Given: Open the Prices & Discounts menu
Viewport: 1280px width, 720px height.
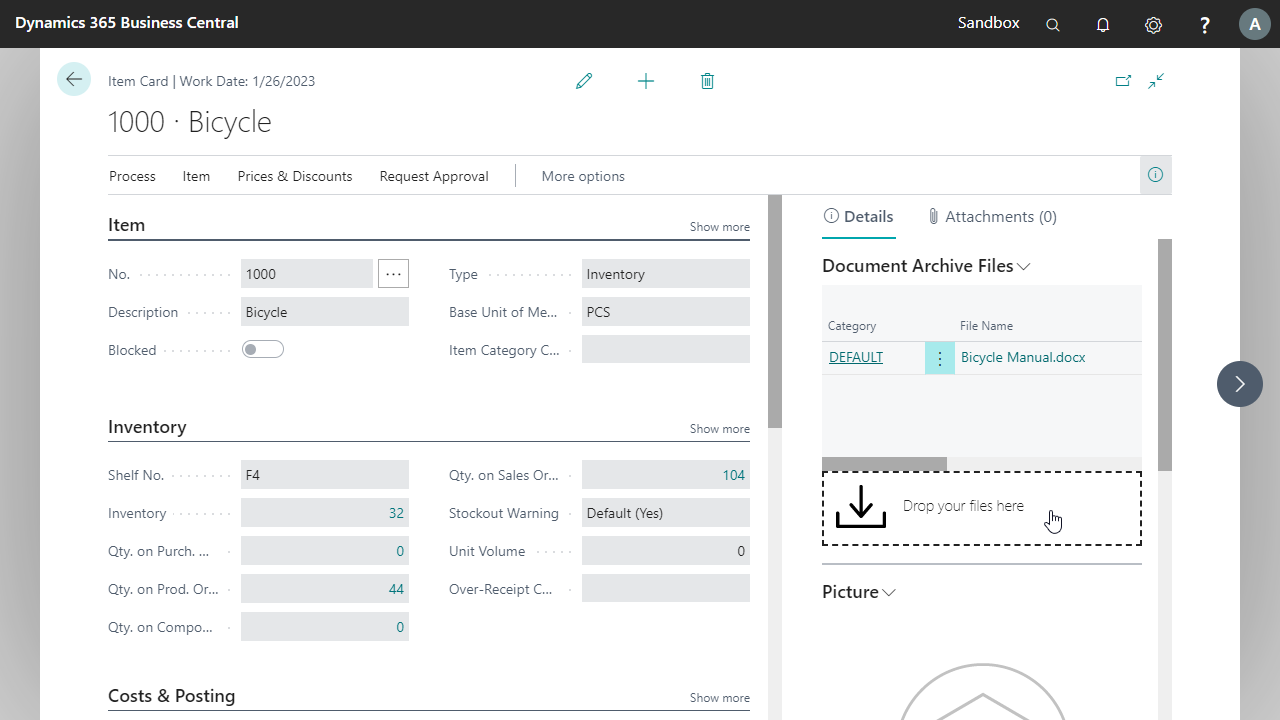Looking at the screenshot, I should pyautogui.click(x=295, y=176).
